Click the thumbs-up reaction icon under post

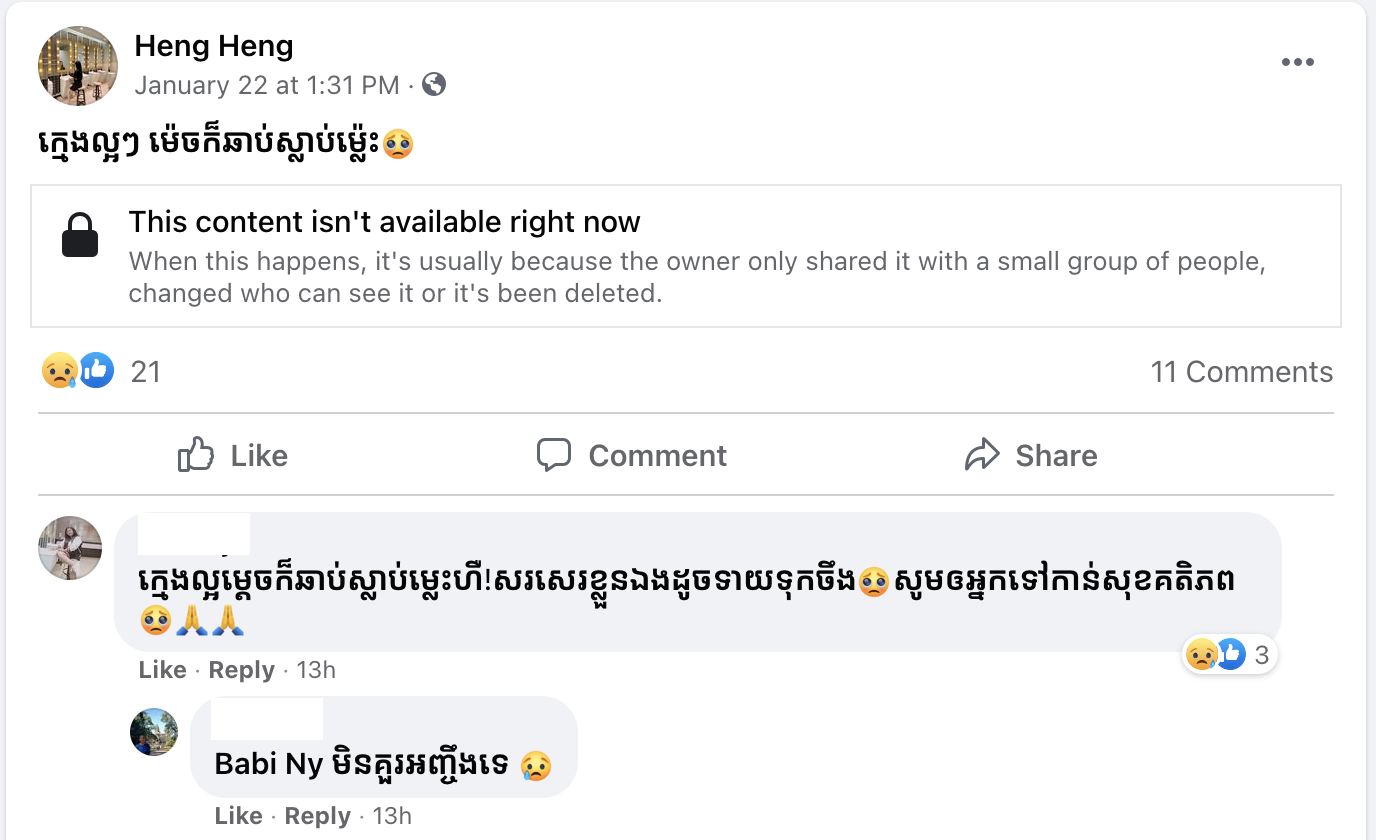tap(96, 371)
